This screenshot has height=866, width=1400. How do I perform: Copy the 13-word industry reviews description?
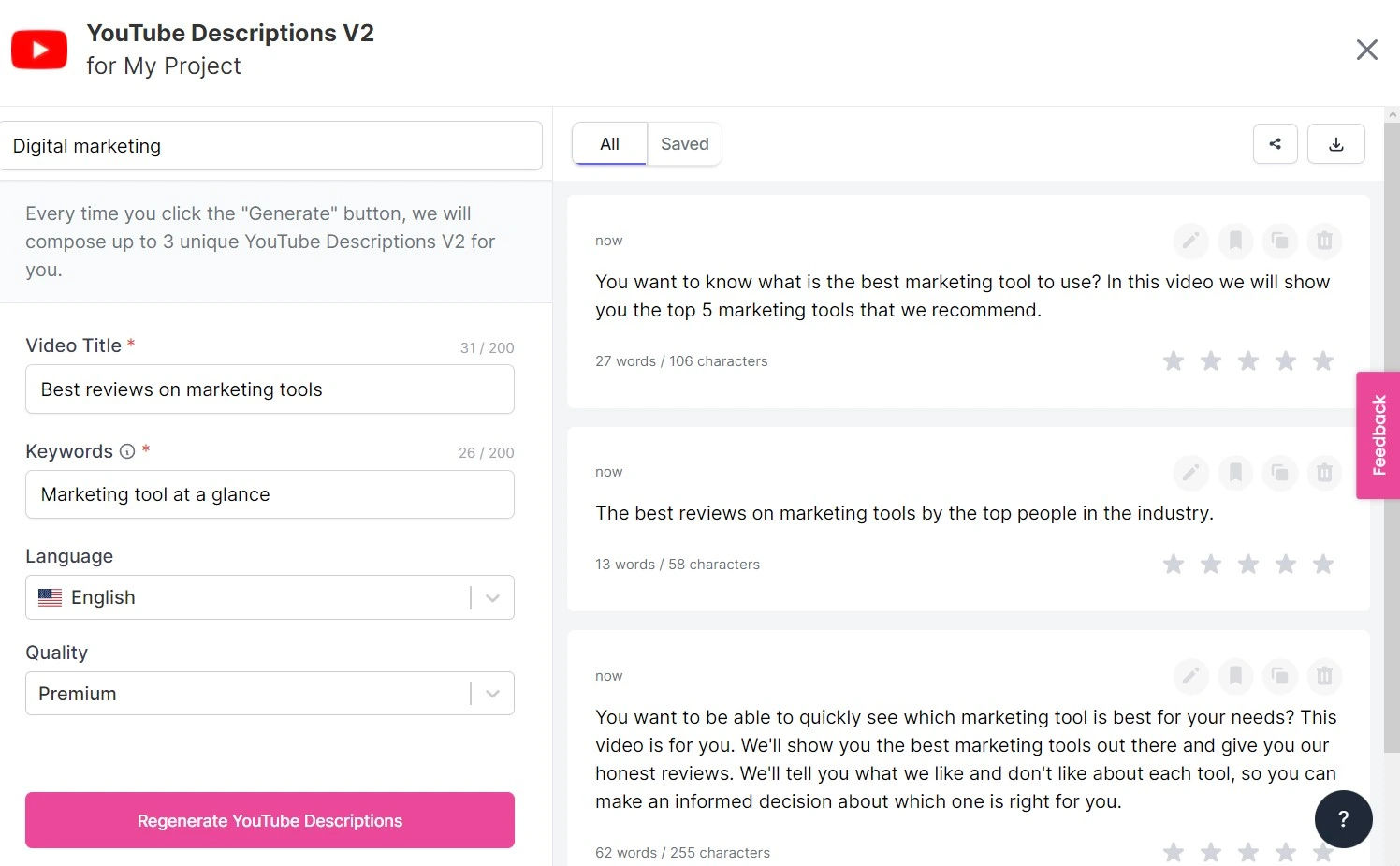click(x=1279, y=472)
